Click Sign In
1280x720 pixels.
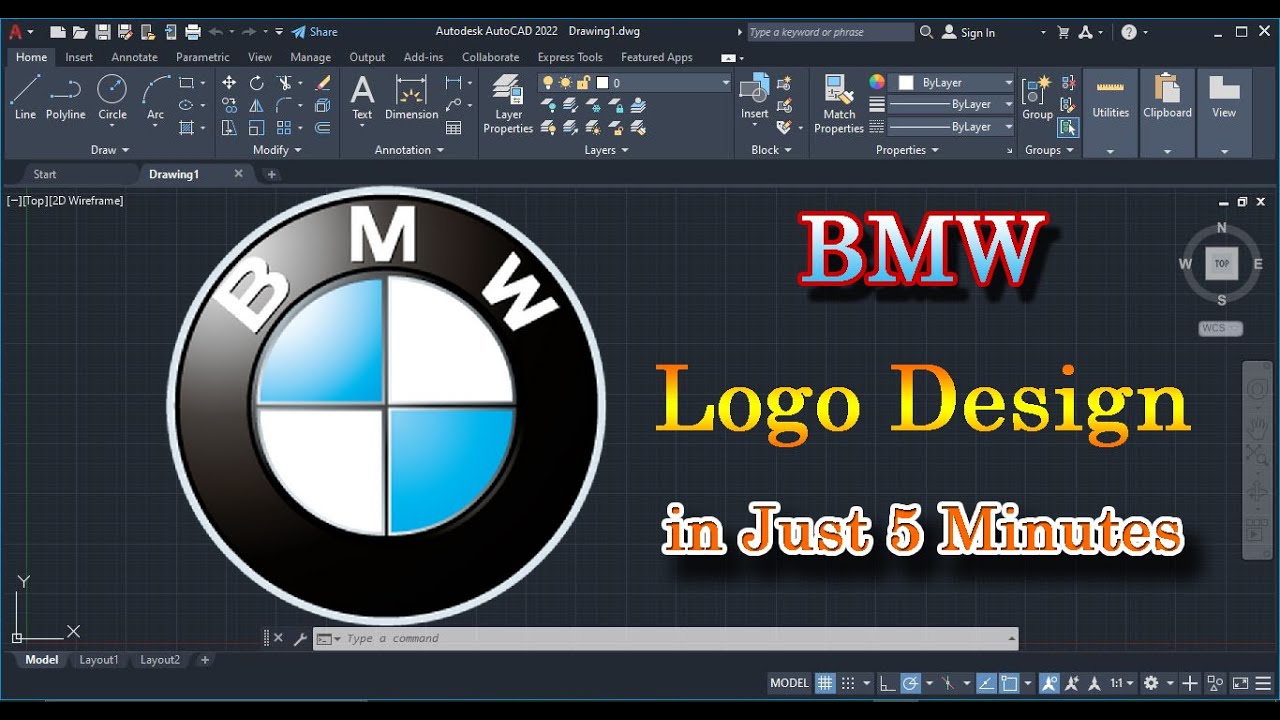click(x=969, y=32)
